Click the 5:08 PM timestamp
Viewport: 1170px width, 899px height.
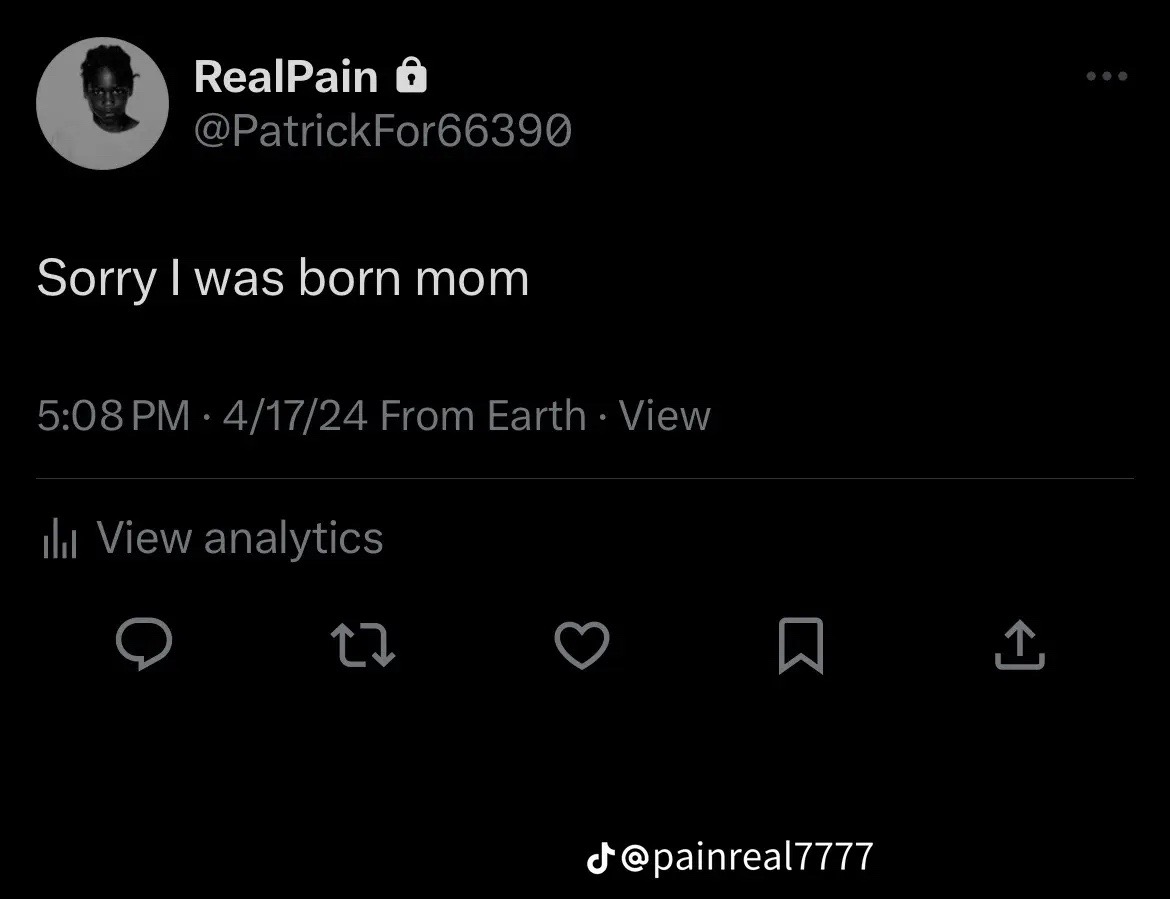point(113,416)
